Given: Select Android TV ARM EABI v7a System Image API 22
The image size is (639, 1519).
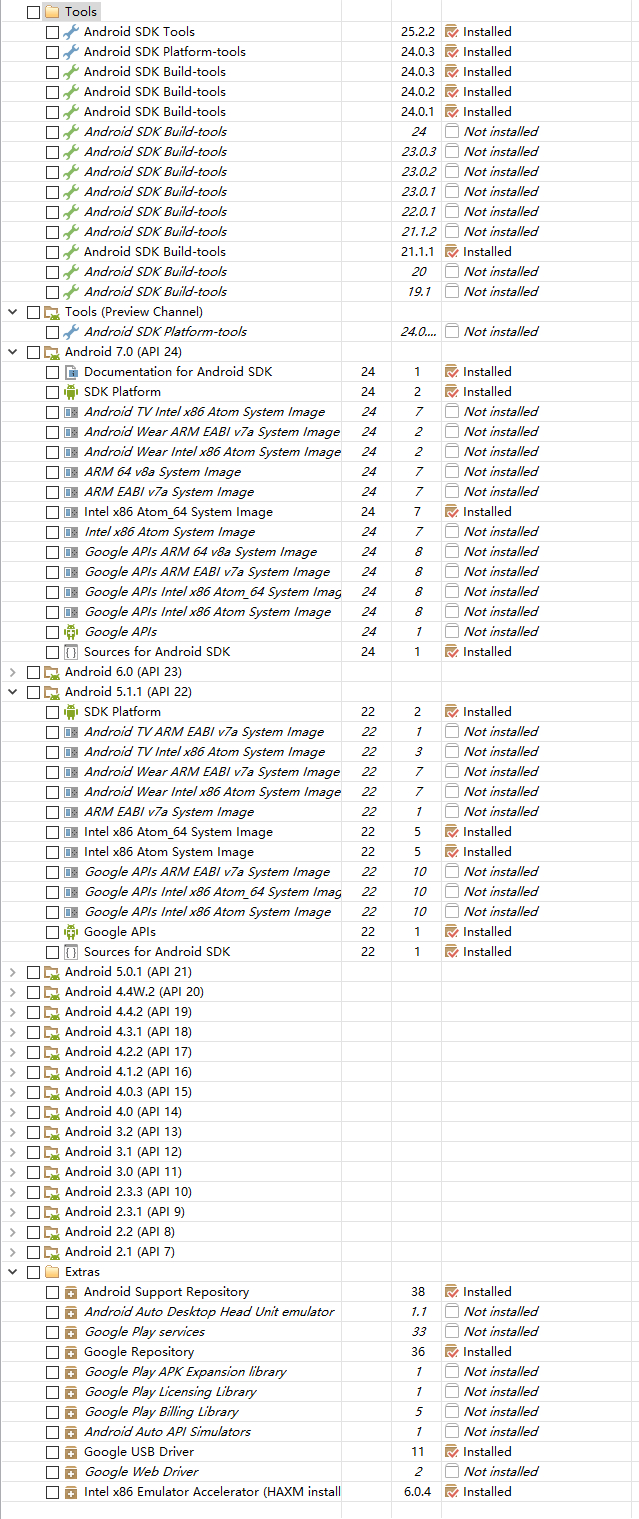Looking at the screenshot, I should click(x=204, y=732).
